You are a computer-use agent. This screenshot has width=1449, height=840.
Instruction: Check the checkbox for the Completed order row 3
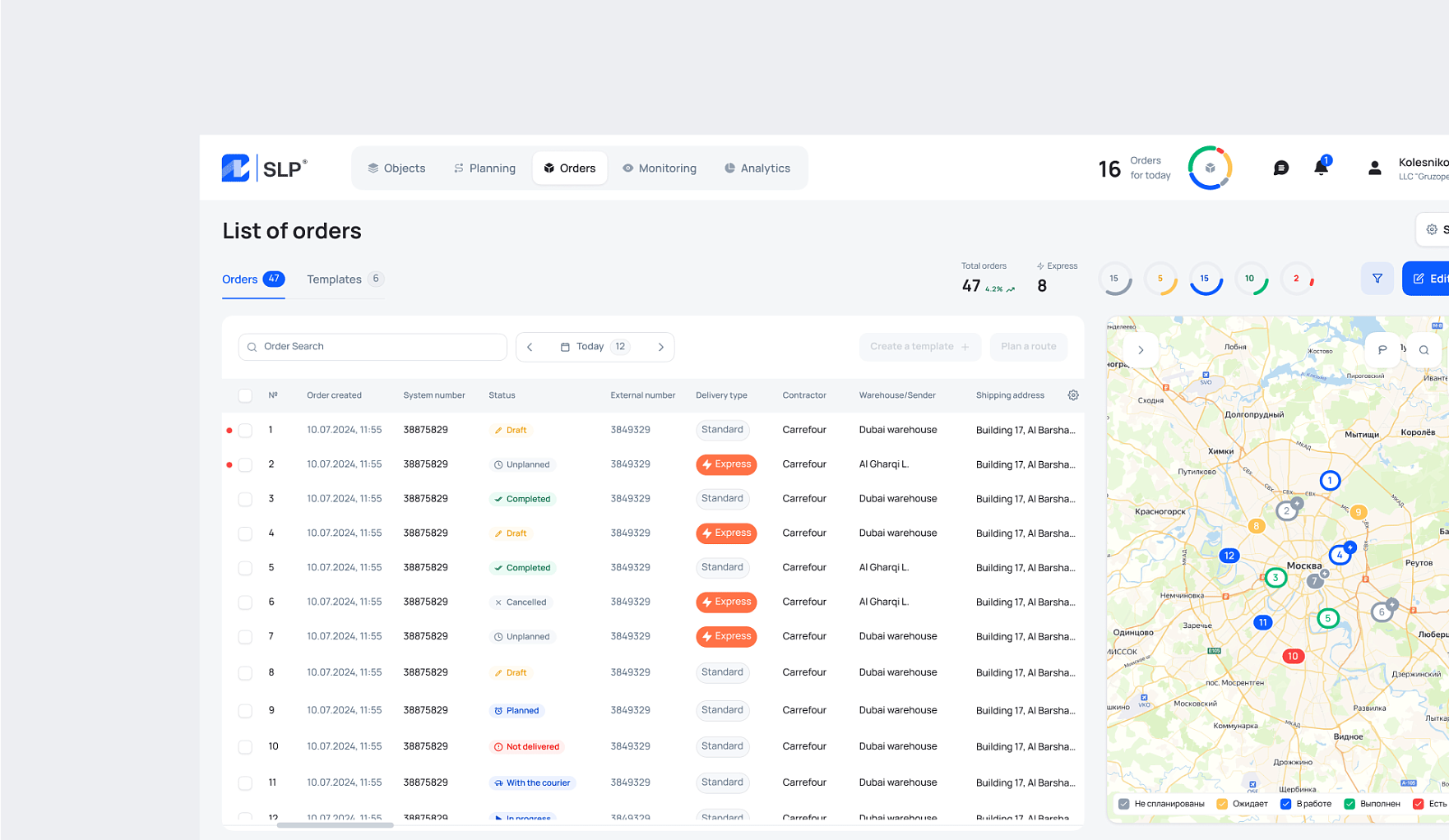pyautogui.click(x=245, y=499)
